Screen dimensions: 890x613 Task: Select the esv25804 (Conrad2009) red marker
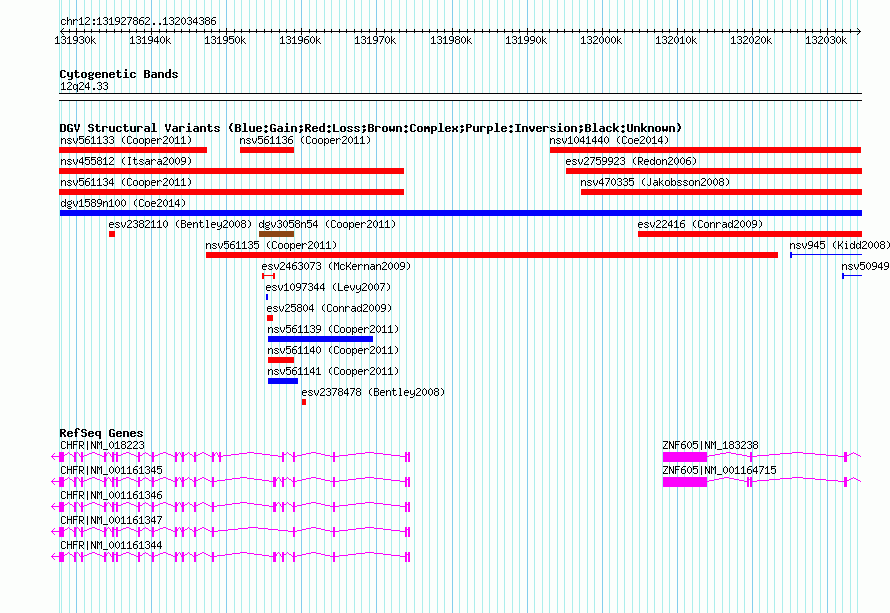[x=270, y=318]
